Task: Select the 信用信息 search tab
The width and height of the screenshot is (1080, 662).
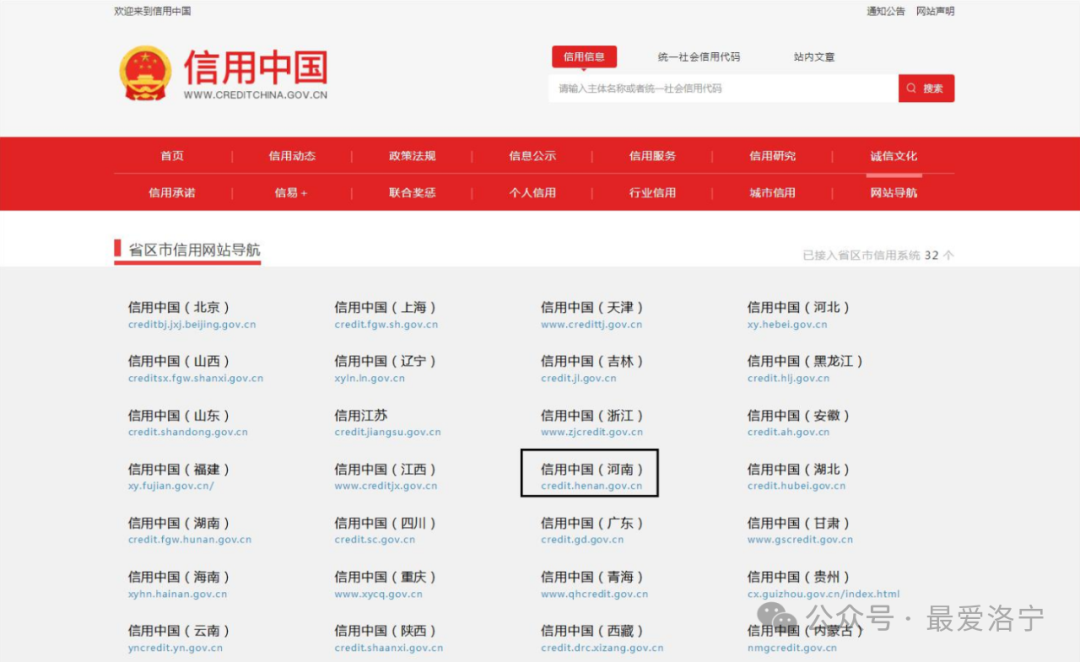Action: (584, 57)
